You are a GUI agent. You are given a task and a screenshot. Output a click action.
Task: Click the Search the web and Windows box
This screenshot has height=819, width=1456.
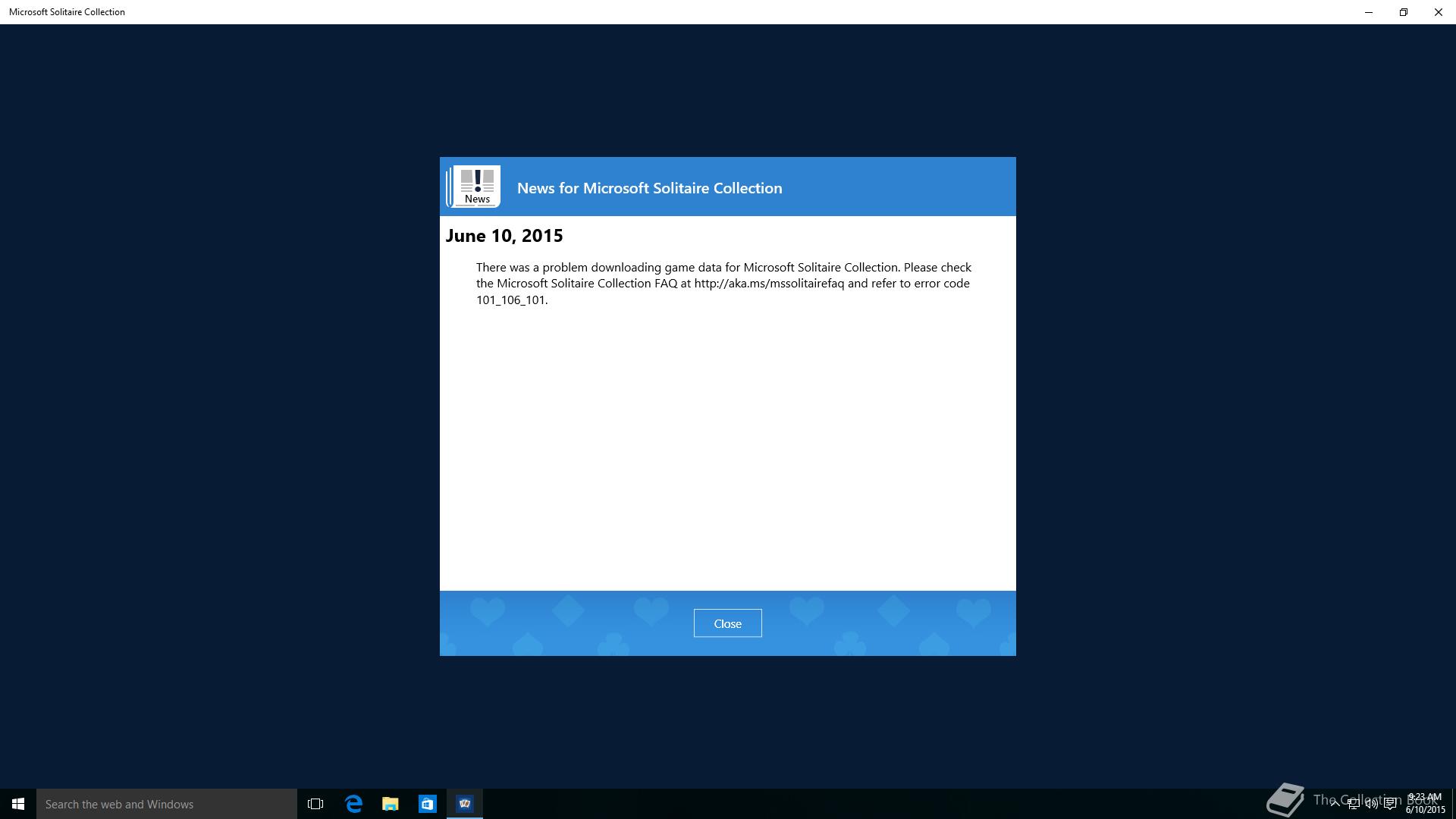[x=167, y=804]
